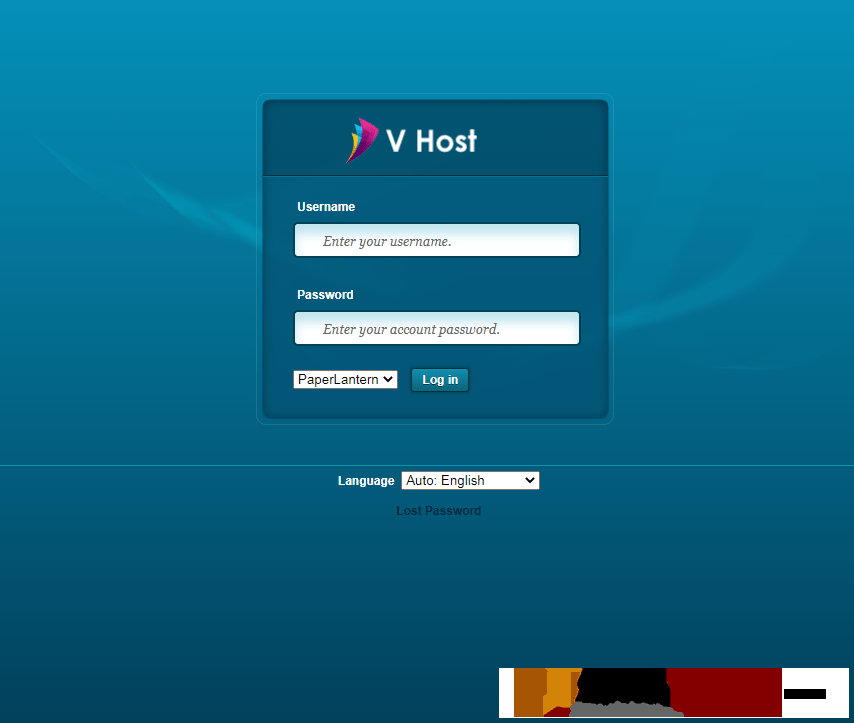Click the black bar on the banner's right
Image resolution: width=854 pixels, height=723 pixels.
tap(805, 693)
